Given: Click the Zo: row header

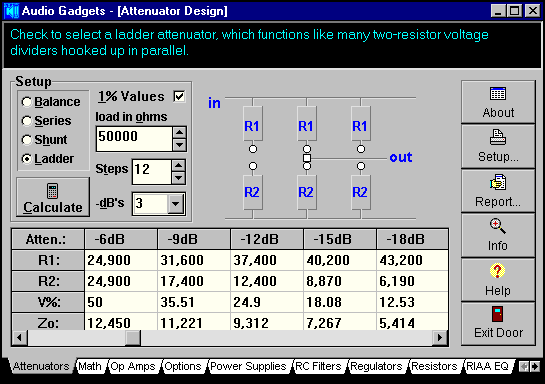Looking at the screenshot, I should (48, 322).
